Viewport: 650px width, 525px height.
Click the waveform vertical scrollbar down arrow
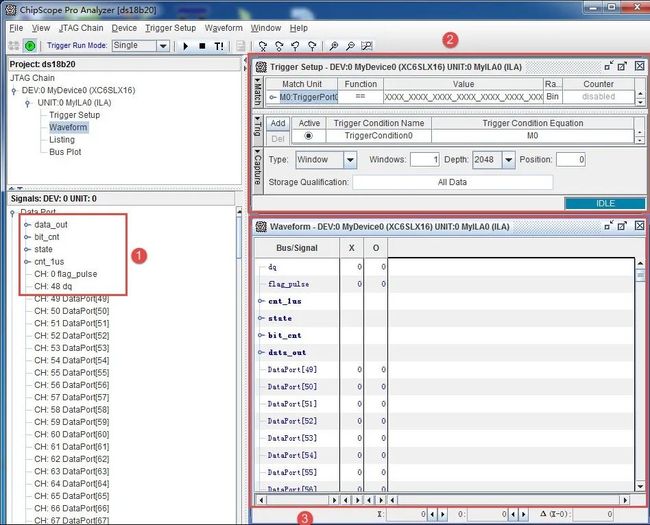point(640,486)
